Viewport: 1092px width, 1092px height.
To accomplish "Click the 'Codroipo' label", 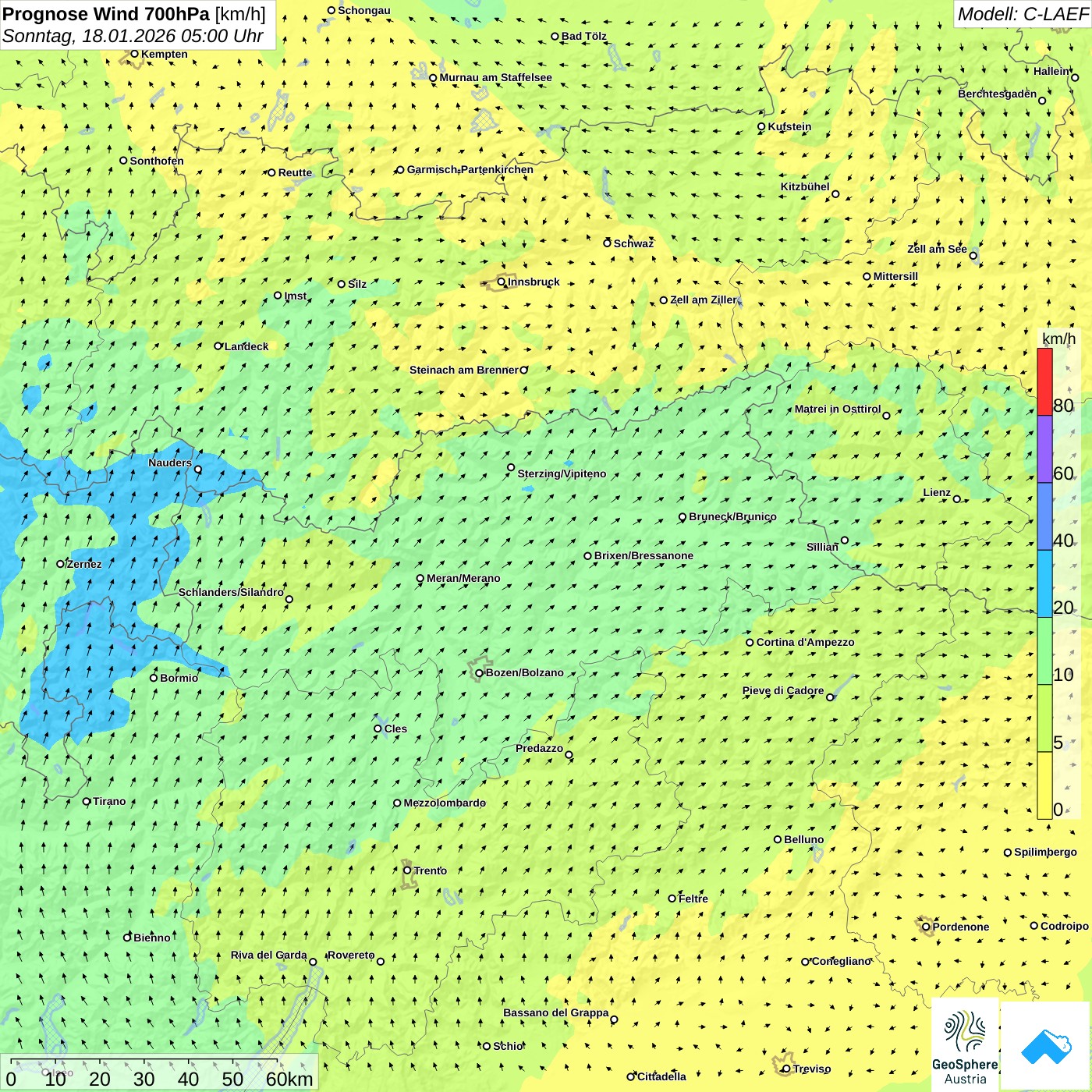I will point(1064,926).
